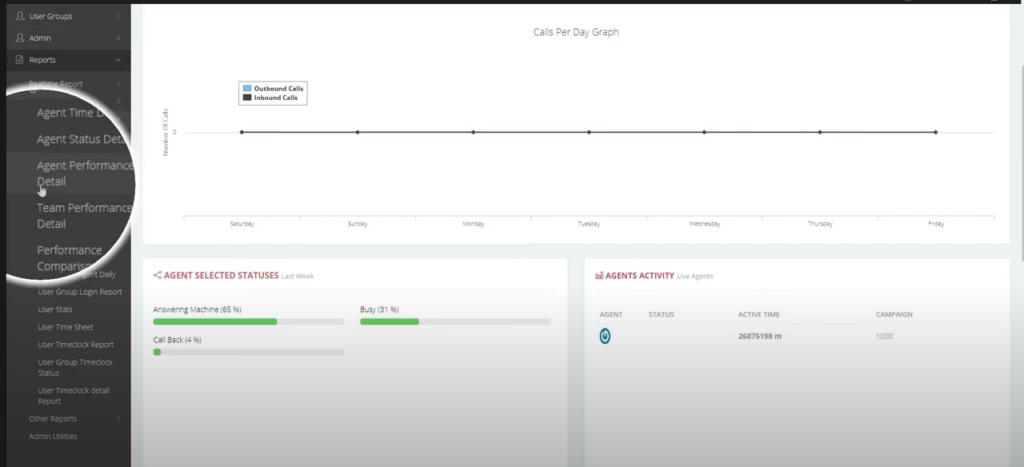Click the Wednesday data point on graph
1024x467 pixels.
[704, 132]
